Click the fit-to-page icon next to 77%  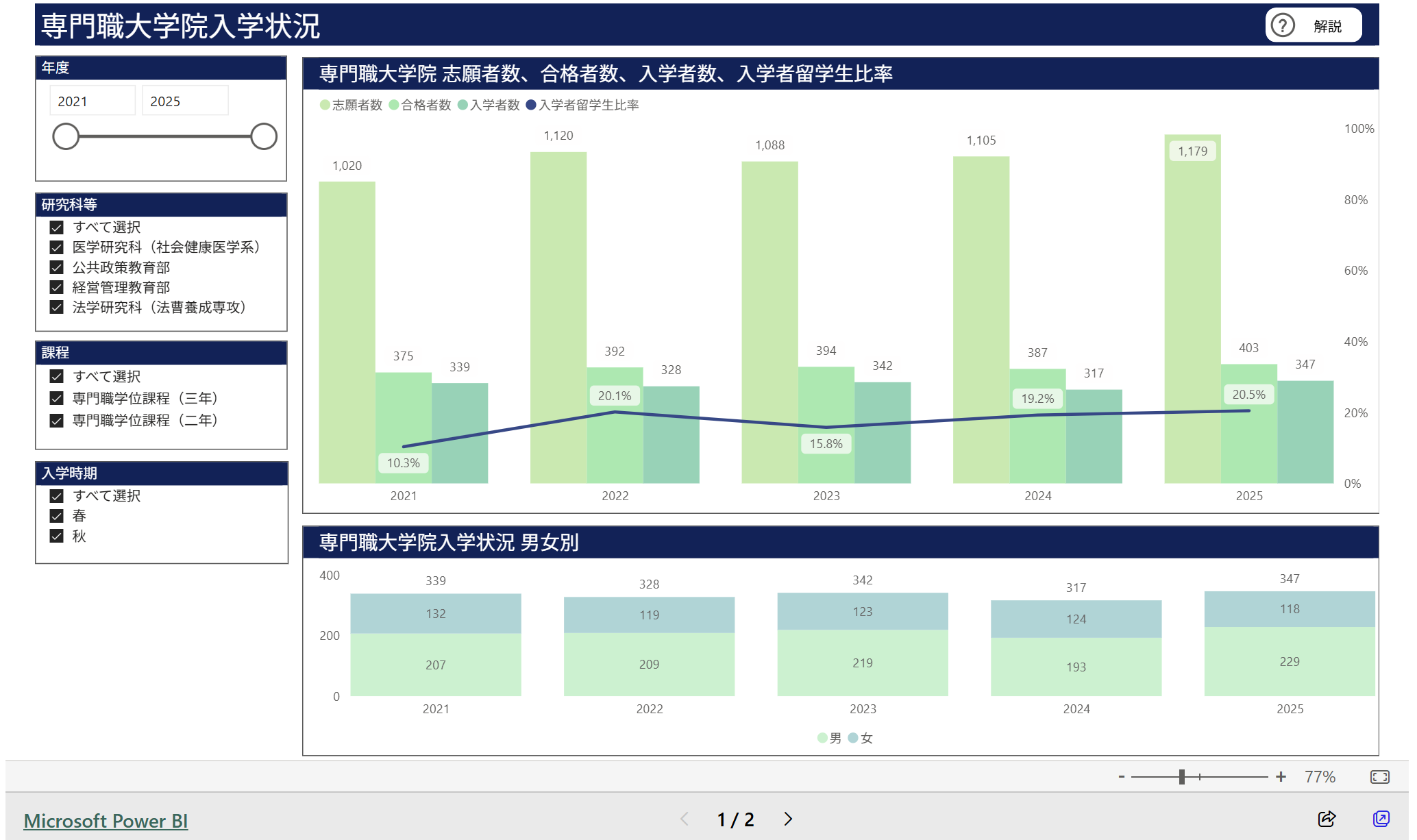[x=1379, y=776]
